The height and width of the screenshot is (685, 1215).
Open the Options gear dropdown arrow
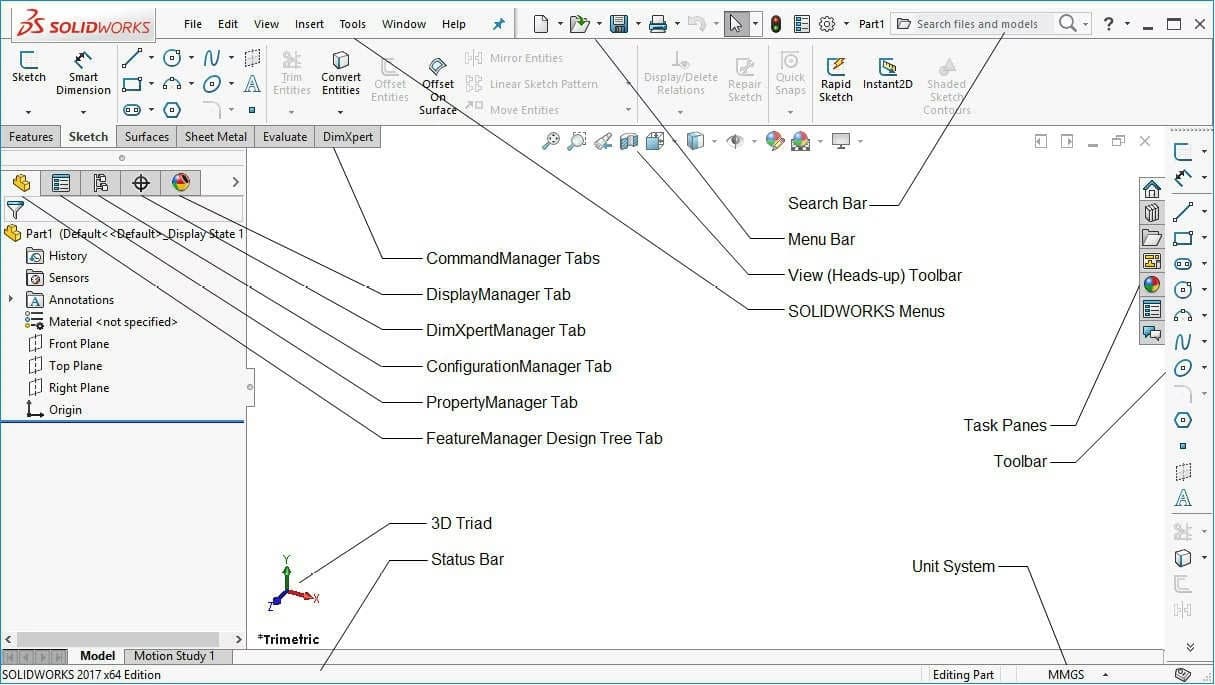pos(846,24)
